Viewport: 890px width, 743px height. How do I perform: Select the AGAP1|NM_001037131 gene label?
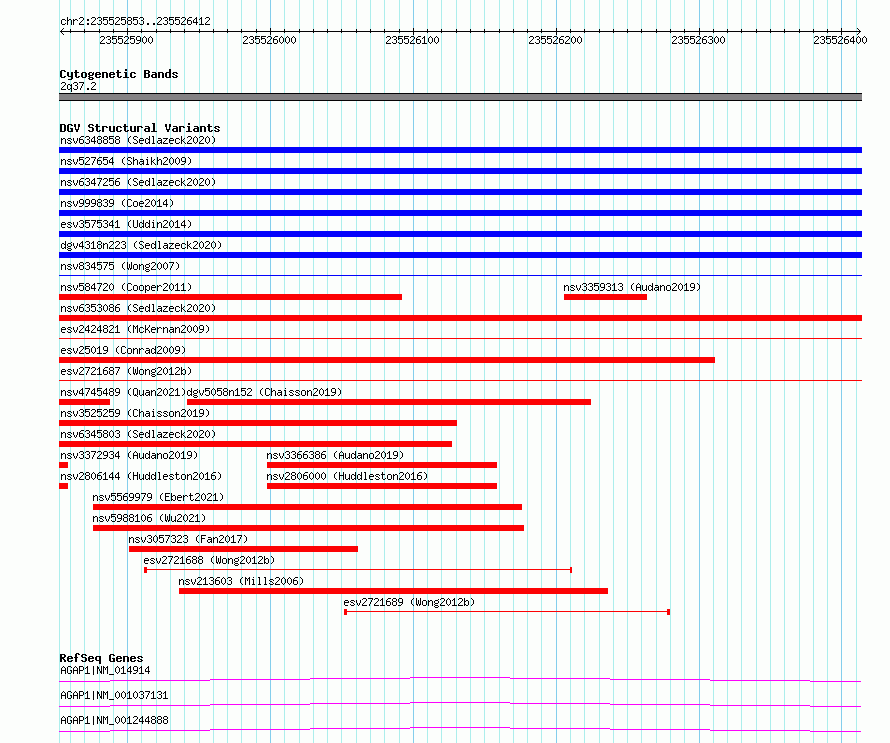pyautogui.click(x=114, y=695)
